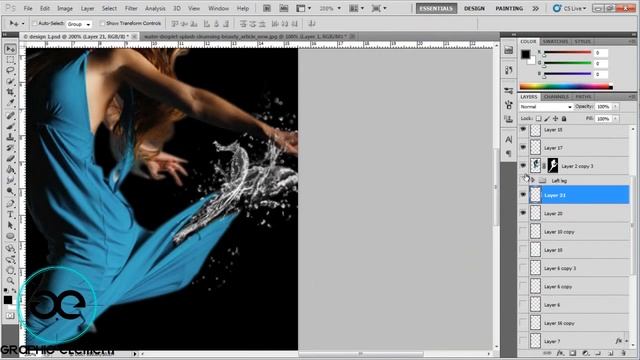Select the Crop tool

pos(10,92)
